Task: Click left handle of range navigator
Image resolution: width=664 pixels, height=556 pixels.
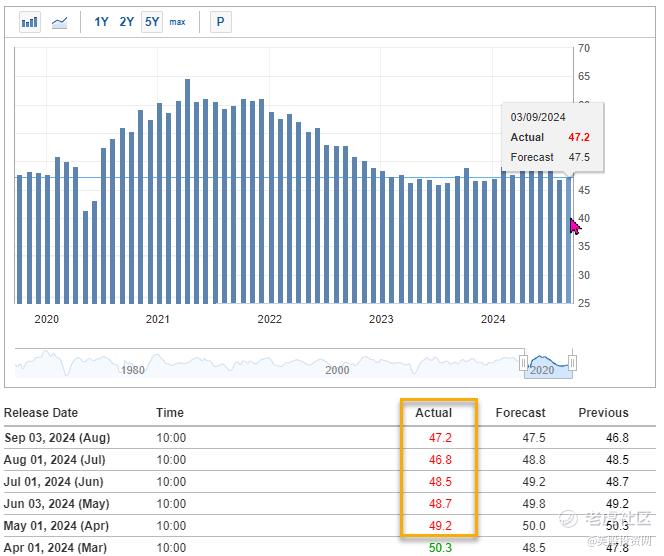Action: [x=523, y=361]
